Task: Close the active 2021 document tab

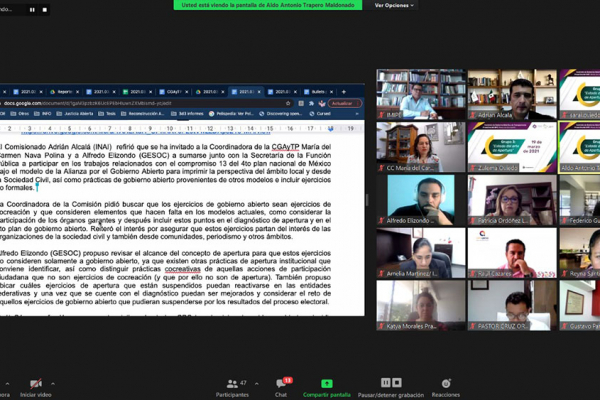Action: 259,92
